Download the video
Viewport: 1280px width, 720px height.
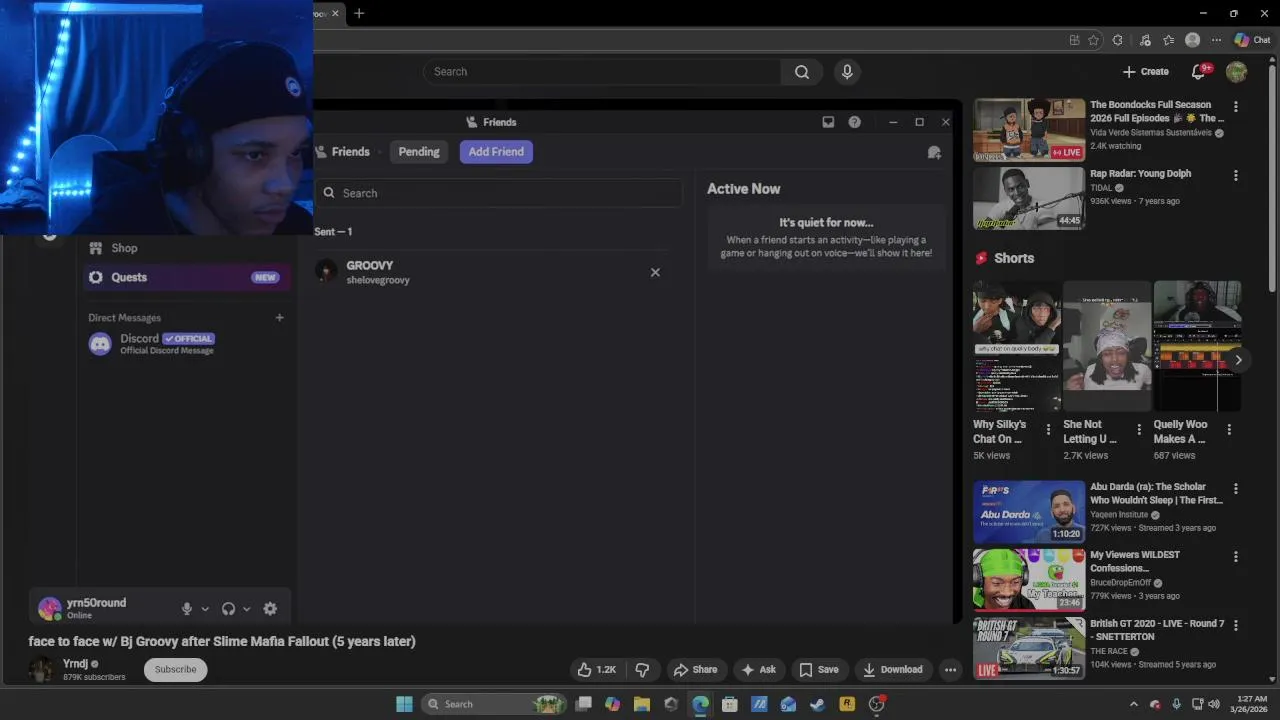click(893, 670)
